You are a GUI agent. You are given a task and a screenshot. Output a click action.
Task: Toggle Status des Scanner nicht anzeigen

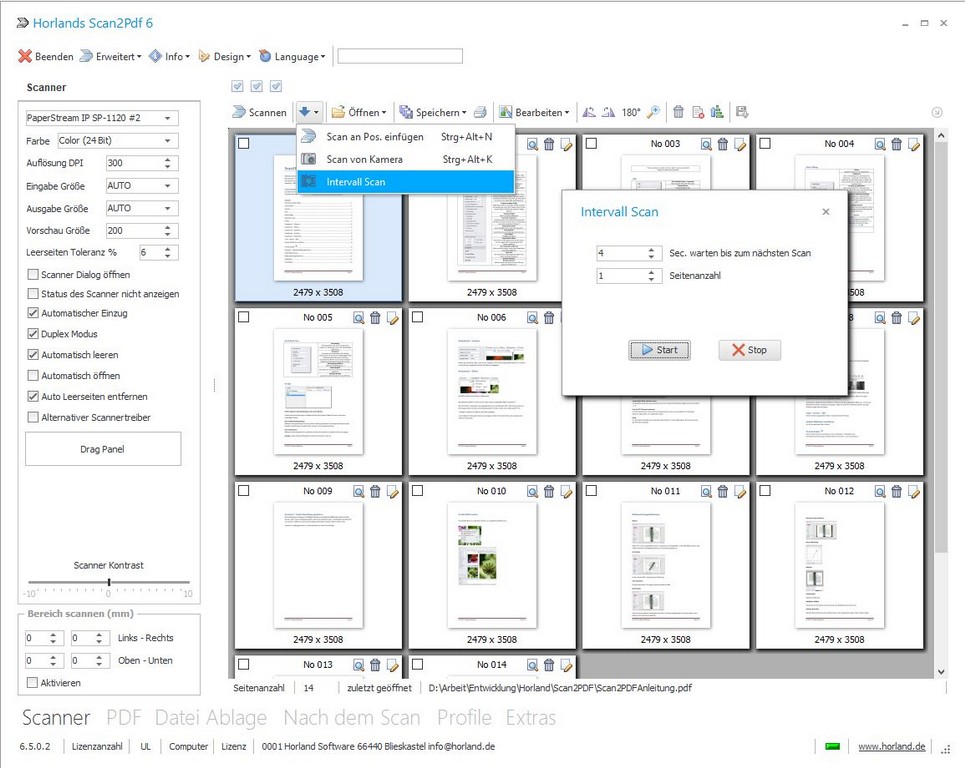click(33, 294)
